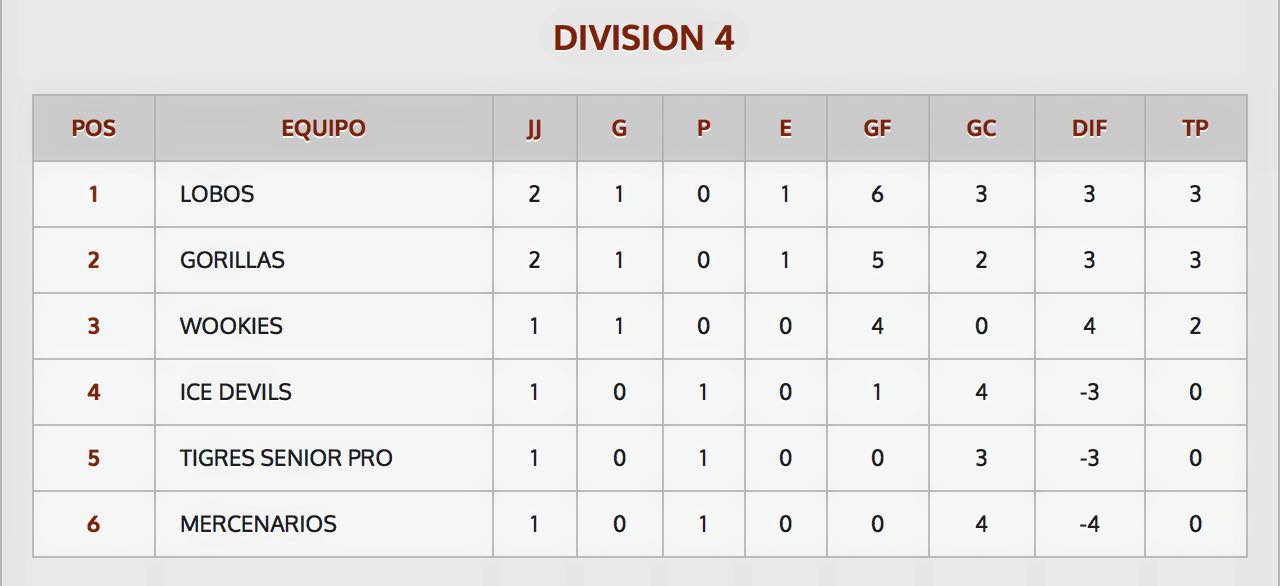Image resolution: width=1280 pixels, height=586 pixels.
Task: Select the LOBOS team name
Action: [x=217, y=194]
